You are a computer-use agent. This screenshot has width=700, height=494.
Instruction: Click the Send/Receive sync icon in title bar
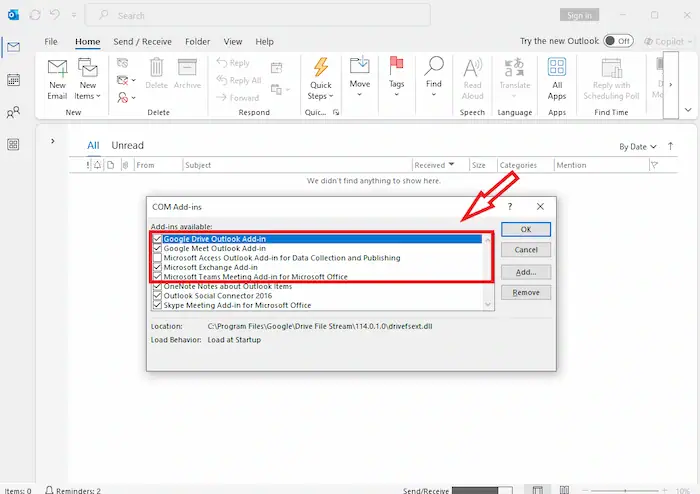(35, 15)
